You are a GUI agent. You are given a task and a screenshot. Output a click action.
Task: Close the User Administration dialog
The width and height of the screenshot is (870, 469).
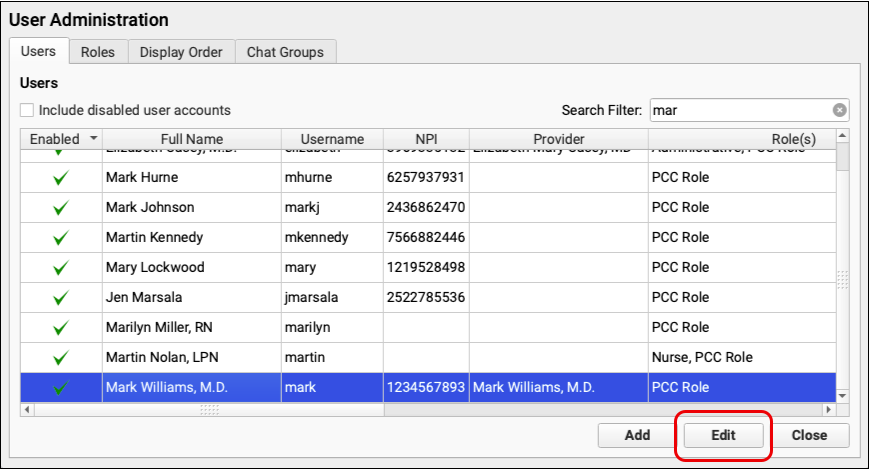[809, 435]
